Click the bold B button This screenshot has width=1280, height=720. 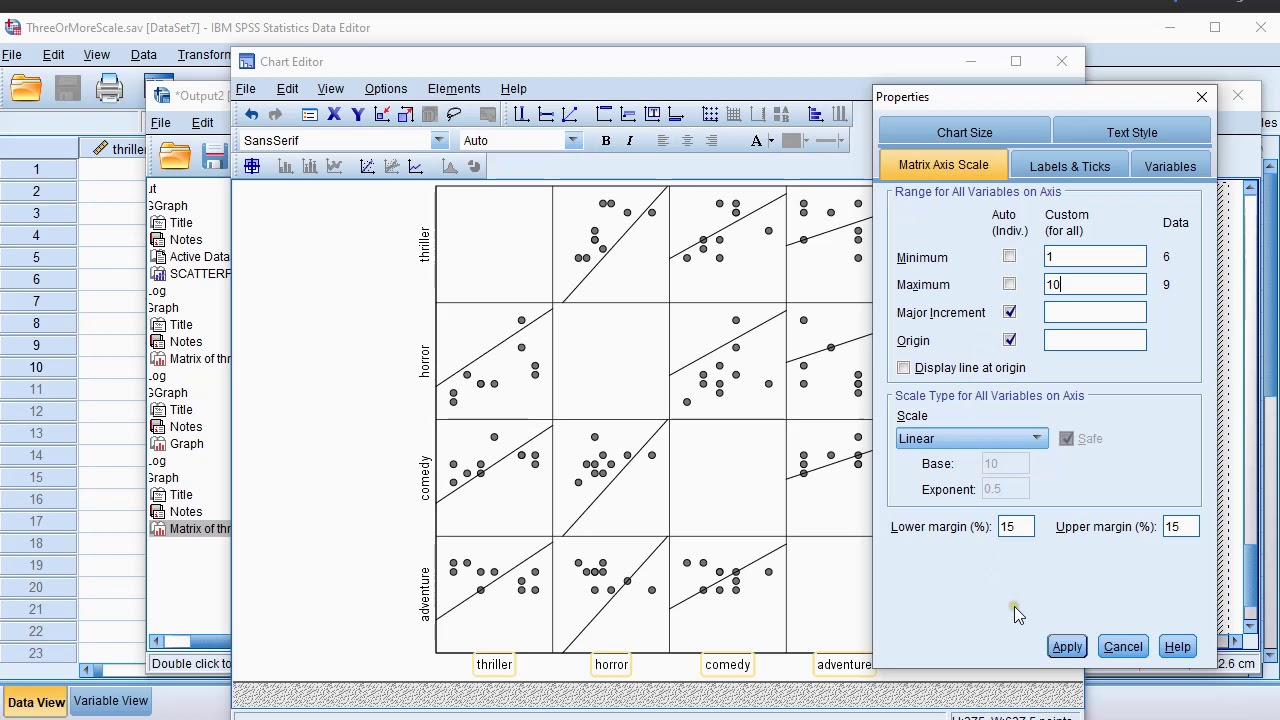pos(605,141)
